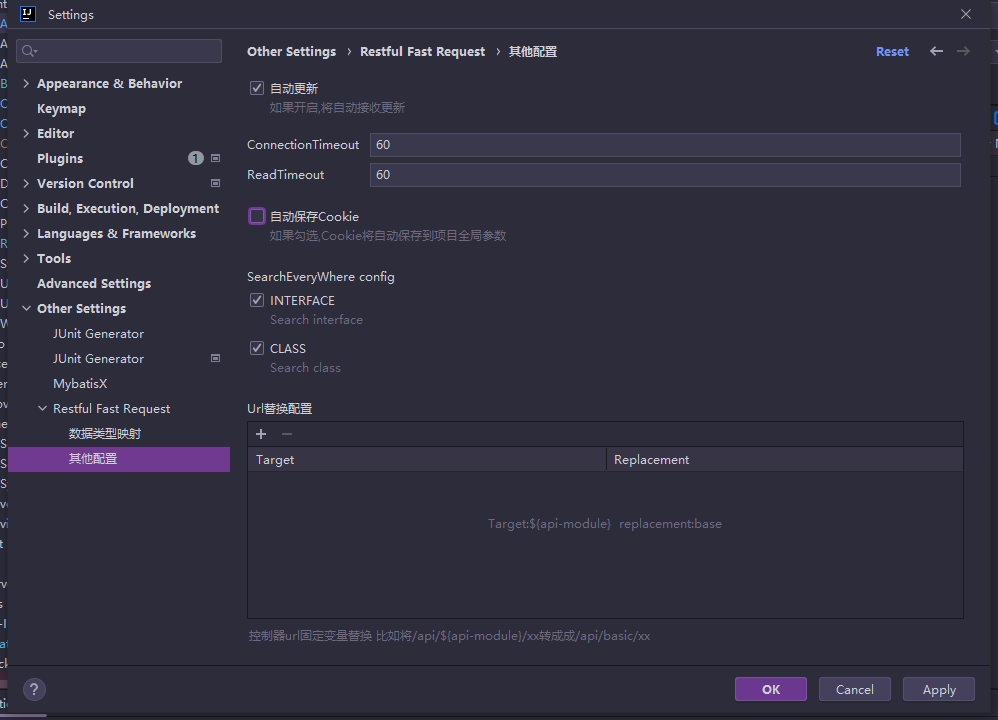
Task: Click the Reset link
Action: pyautogui.click(x=891, y=51)
